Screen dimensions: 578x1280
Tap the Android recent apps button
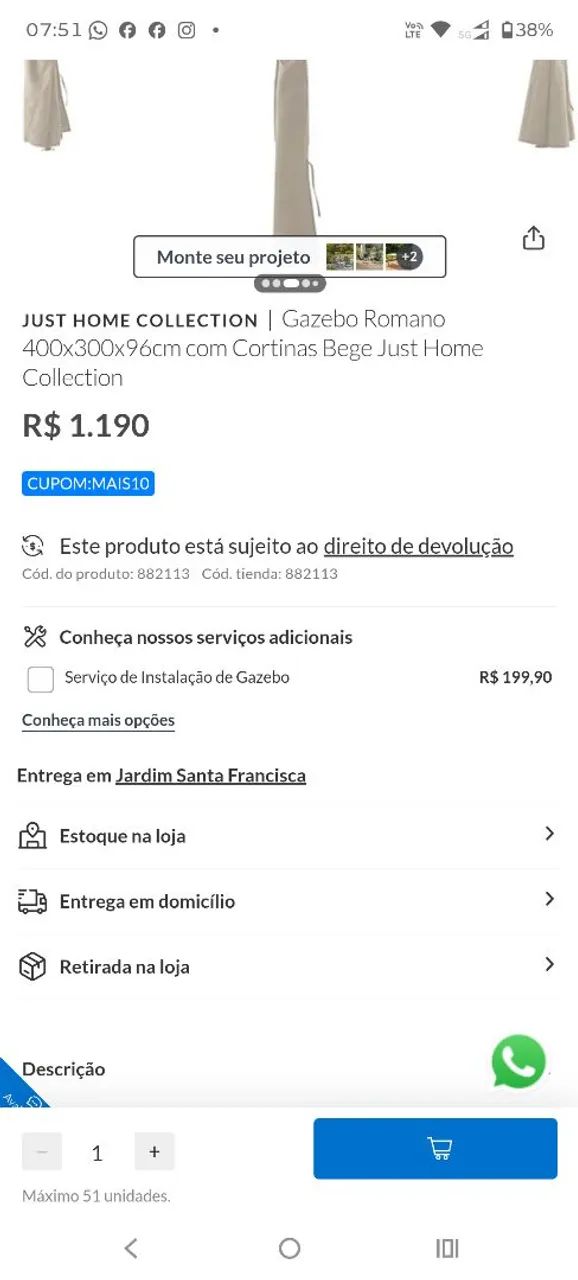click(x=447, y=1247)
